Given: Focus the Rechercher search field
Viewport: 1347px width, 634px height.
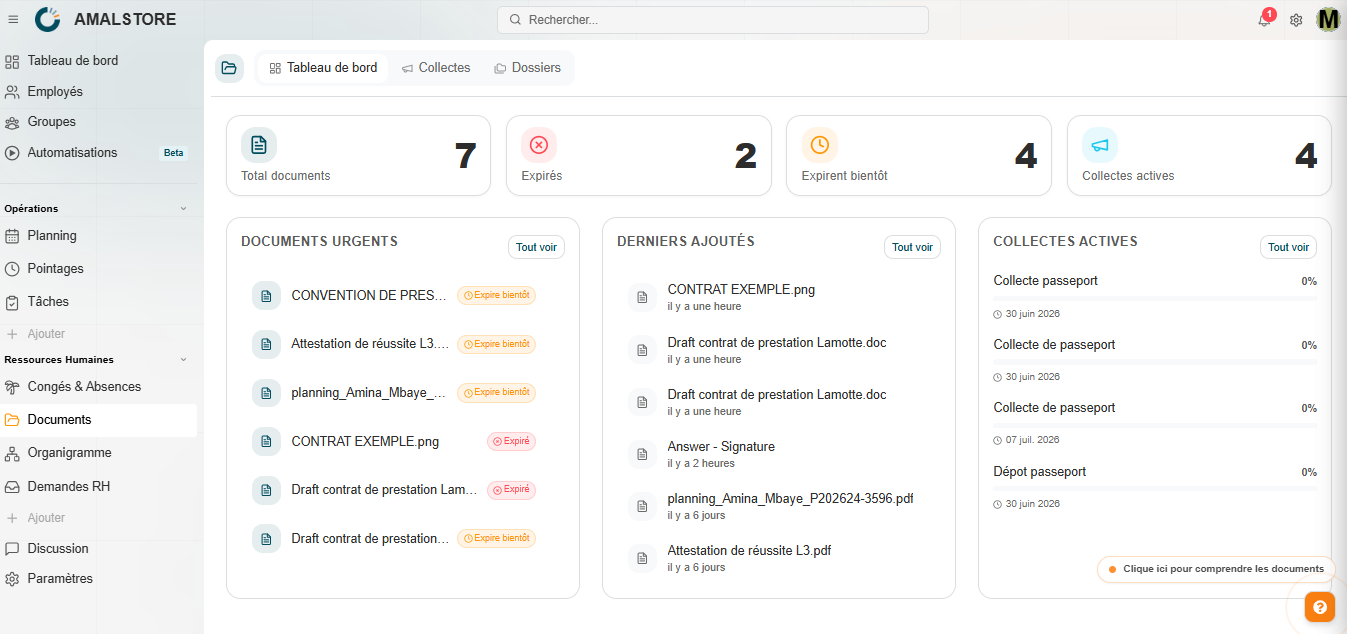Looking at the screenshot, I should click(x=712, y=20).
